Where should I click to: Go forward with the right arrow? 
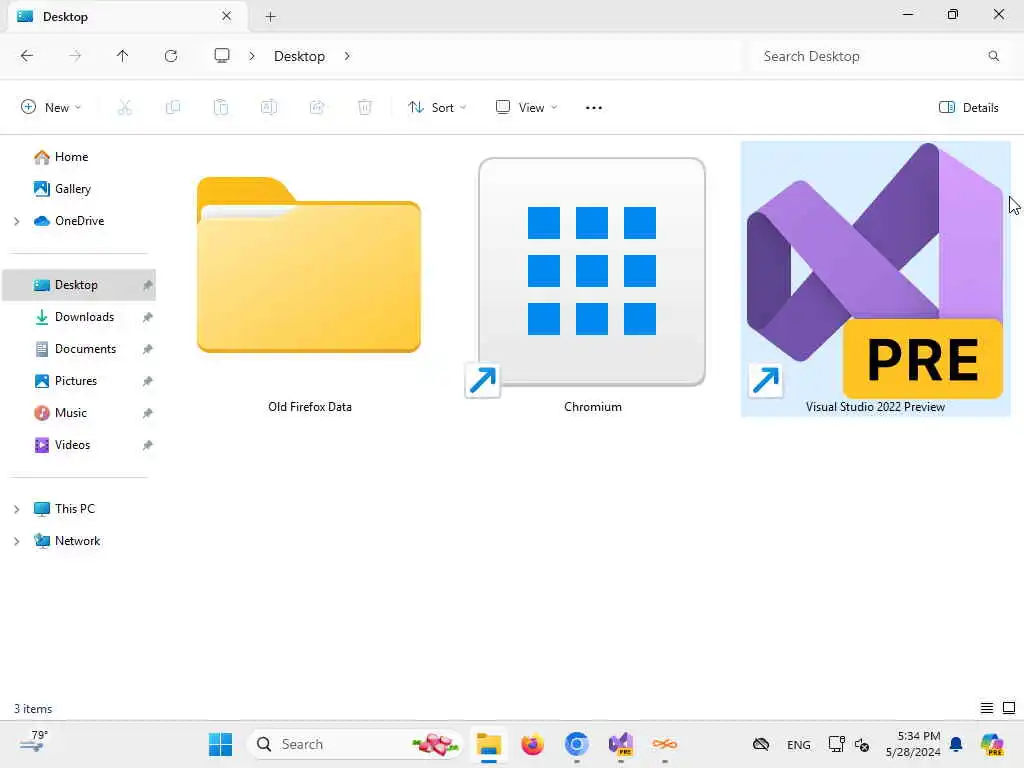coord(75,56)
